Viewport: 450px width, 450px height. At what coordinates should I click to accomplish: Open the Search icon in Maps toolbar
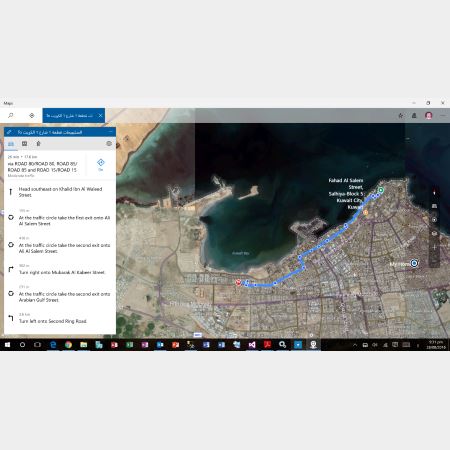click(x=11, y=115)
